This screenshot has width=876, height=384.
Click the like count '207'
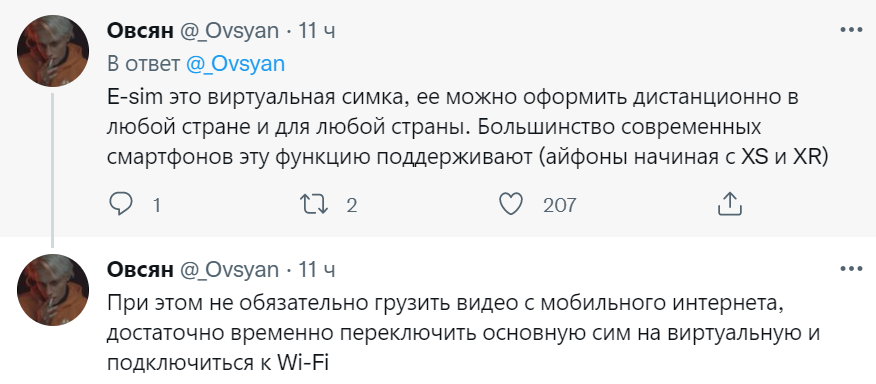pos(559,206)
